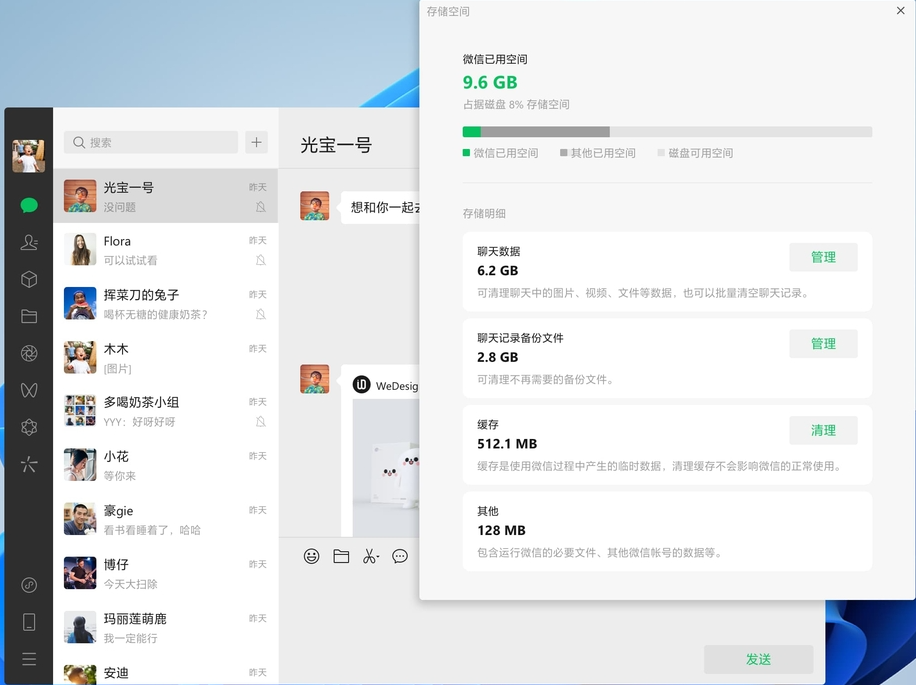Click mute bell icon on 多喝奶茶小组 chat
This screenshot has height=685, width=916.
pyautogui.click(x=261, y=422)
